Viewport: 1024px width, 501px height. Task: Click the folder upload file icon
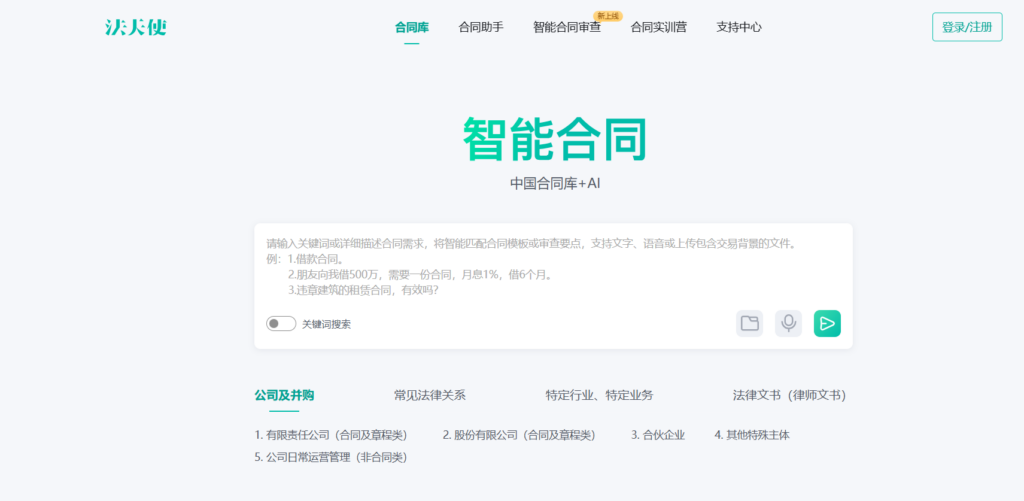click(x=749, y=323)
